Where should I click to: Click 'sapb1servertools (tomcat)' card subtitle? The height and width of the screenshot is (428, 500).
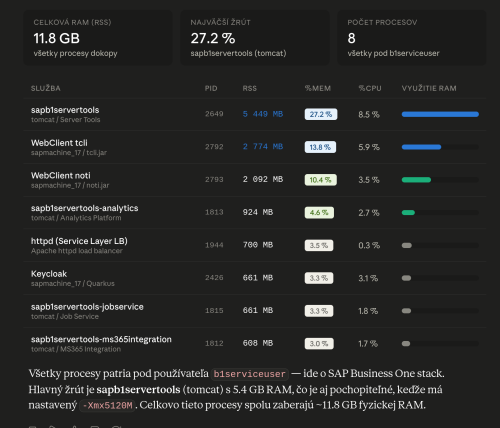coord(238,53)
